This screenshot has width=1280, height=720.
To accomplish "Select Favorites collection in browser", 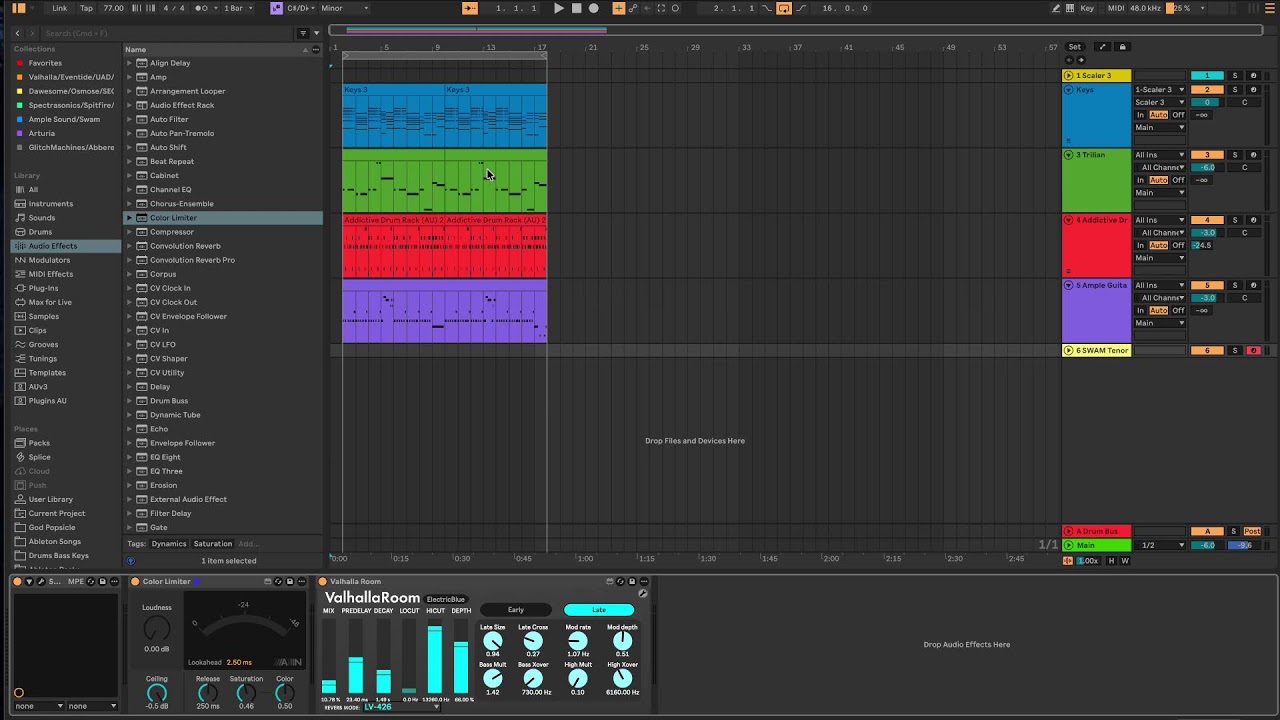I will pos(44,63).
